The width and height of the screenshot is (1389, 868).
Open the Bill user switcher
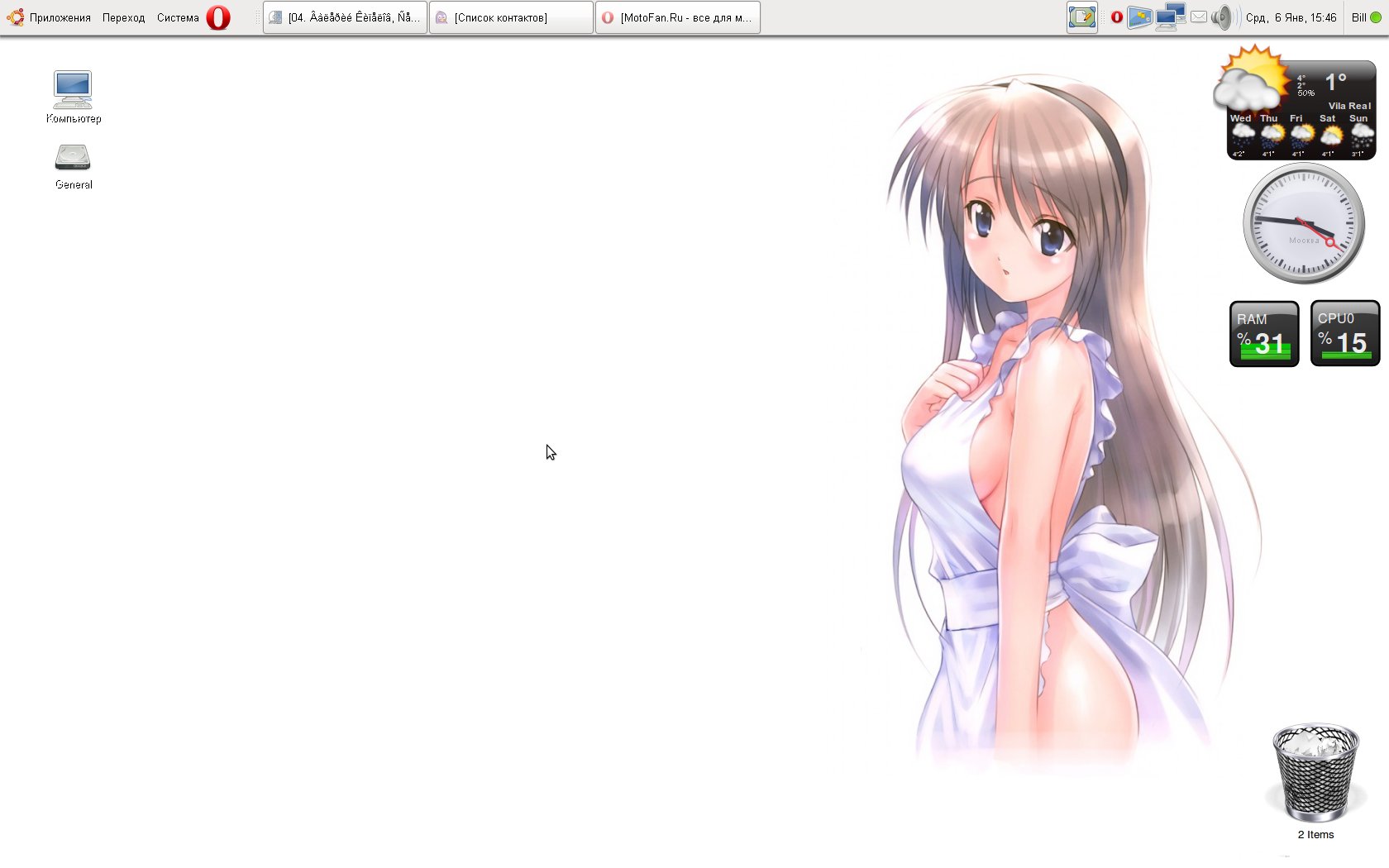coord(1366,17)
